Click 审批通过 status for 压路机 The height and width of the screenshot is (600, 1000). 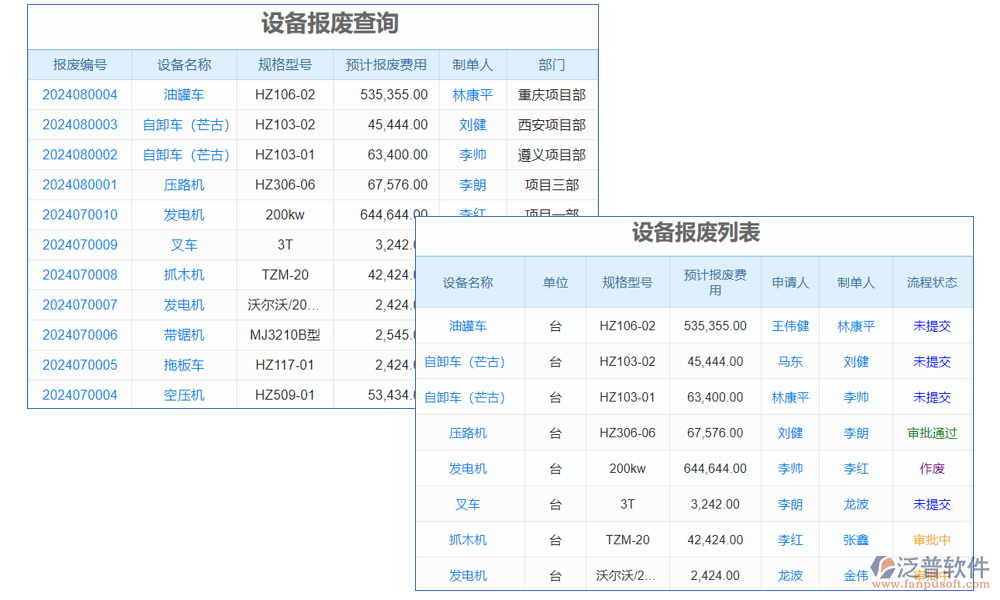point(932,433)
